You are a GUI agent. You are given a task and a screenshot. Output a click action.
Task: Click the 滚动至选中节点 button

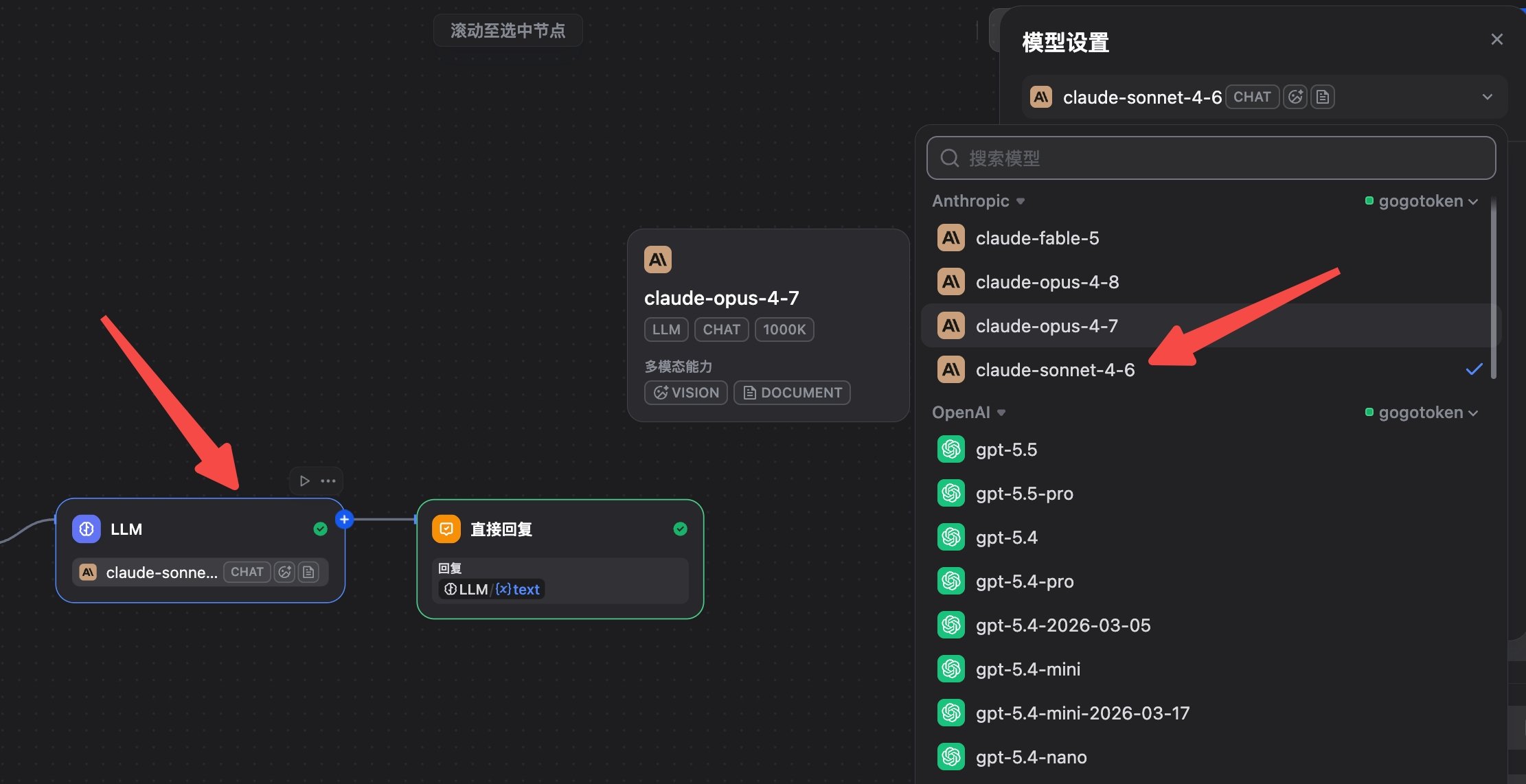coord(508,30)
